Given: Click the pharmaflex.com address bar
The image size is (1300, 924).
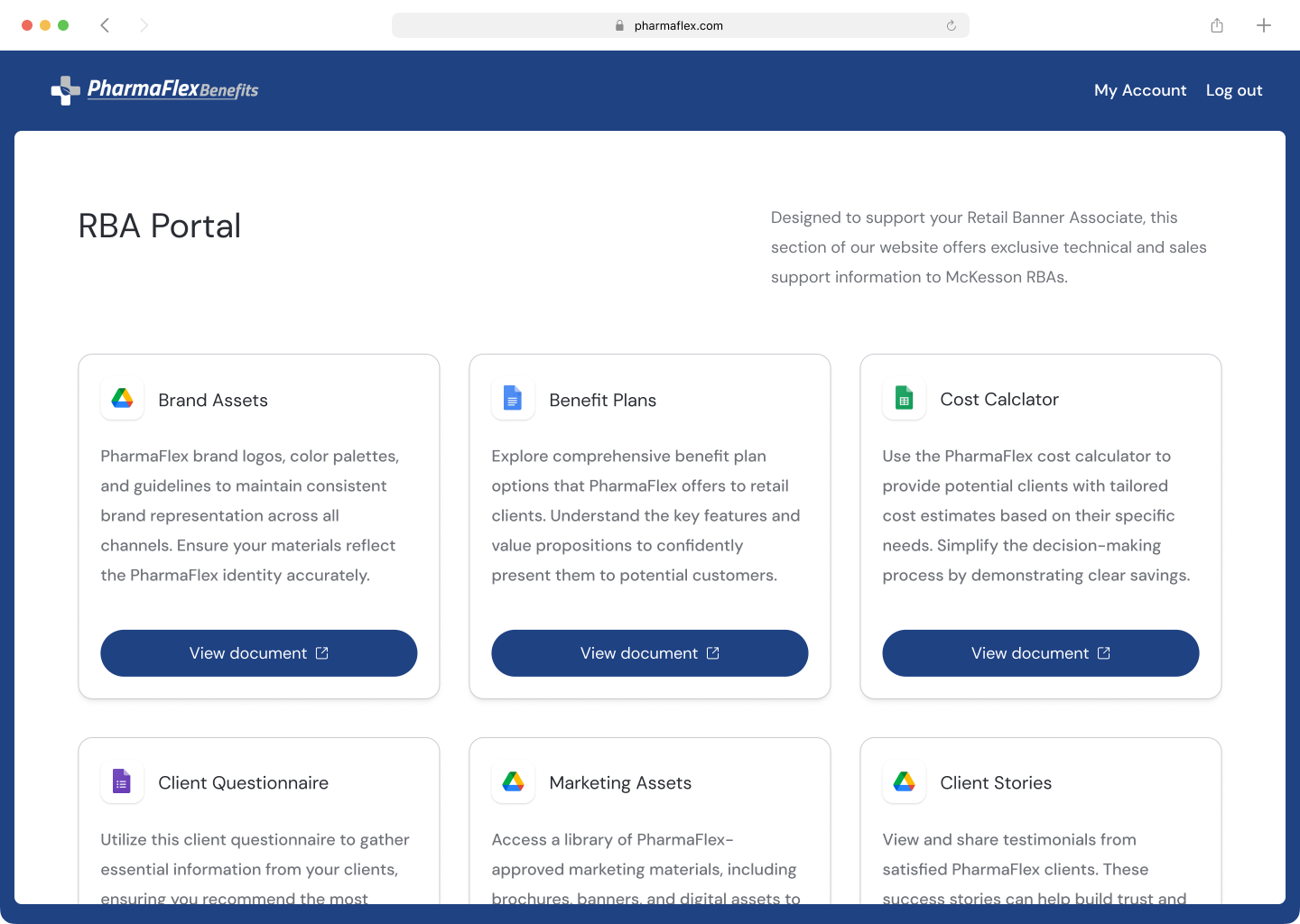Looking at the screenshot, I should point(681,25).
